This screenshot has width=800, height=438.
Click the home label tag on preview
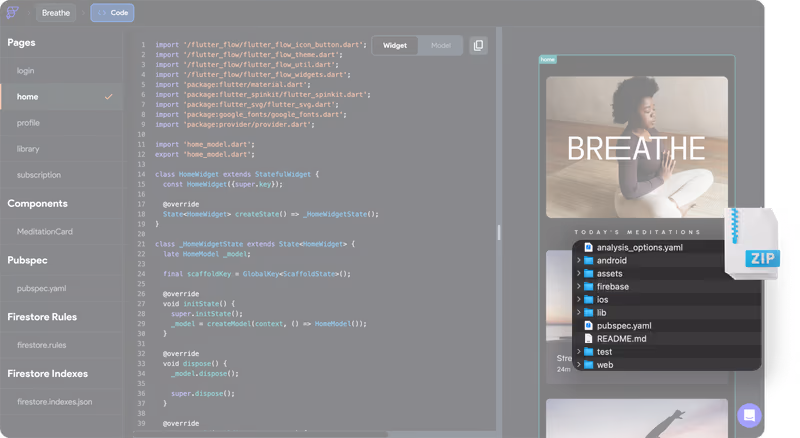(x=547, y=60)
